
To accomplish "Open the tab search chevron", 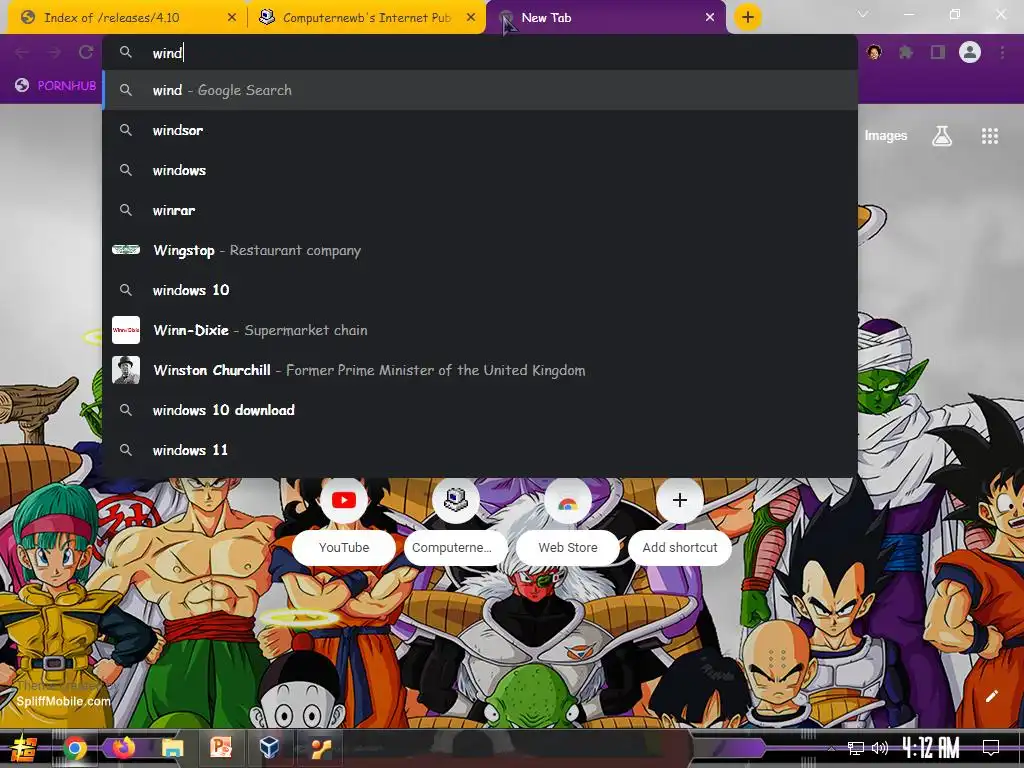I will (x=863, y=14).
